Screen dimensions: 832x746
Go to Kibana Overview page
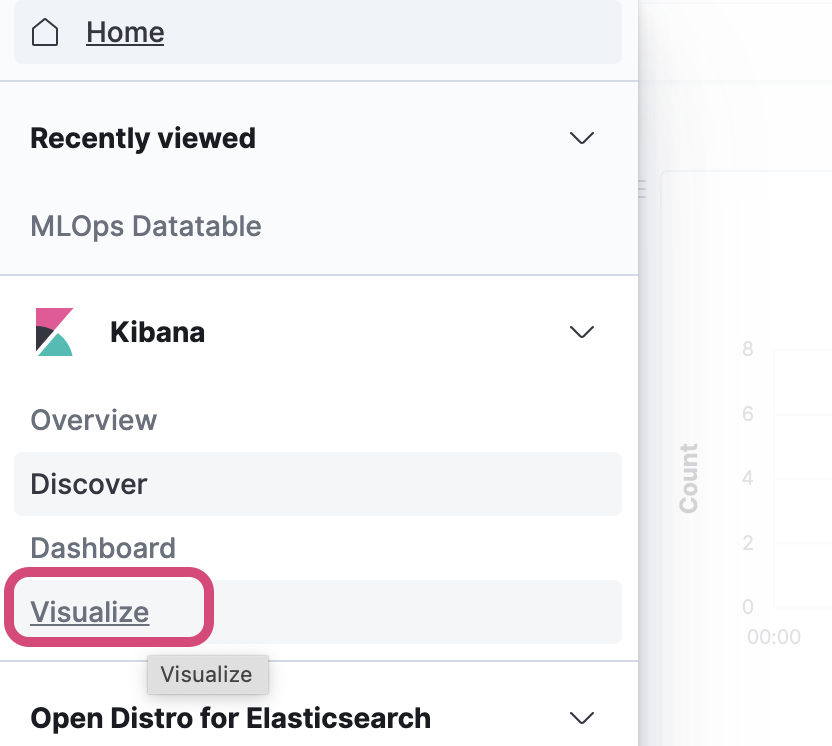94,420
